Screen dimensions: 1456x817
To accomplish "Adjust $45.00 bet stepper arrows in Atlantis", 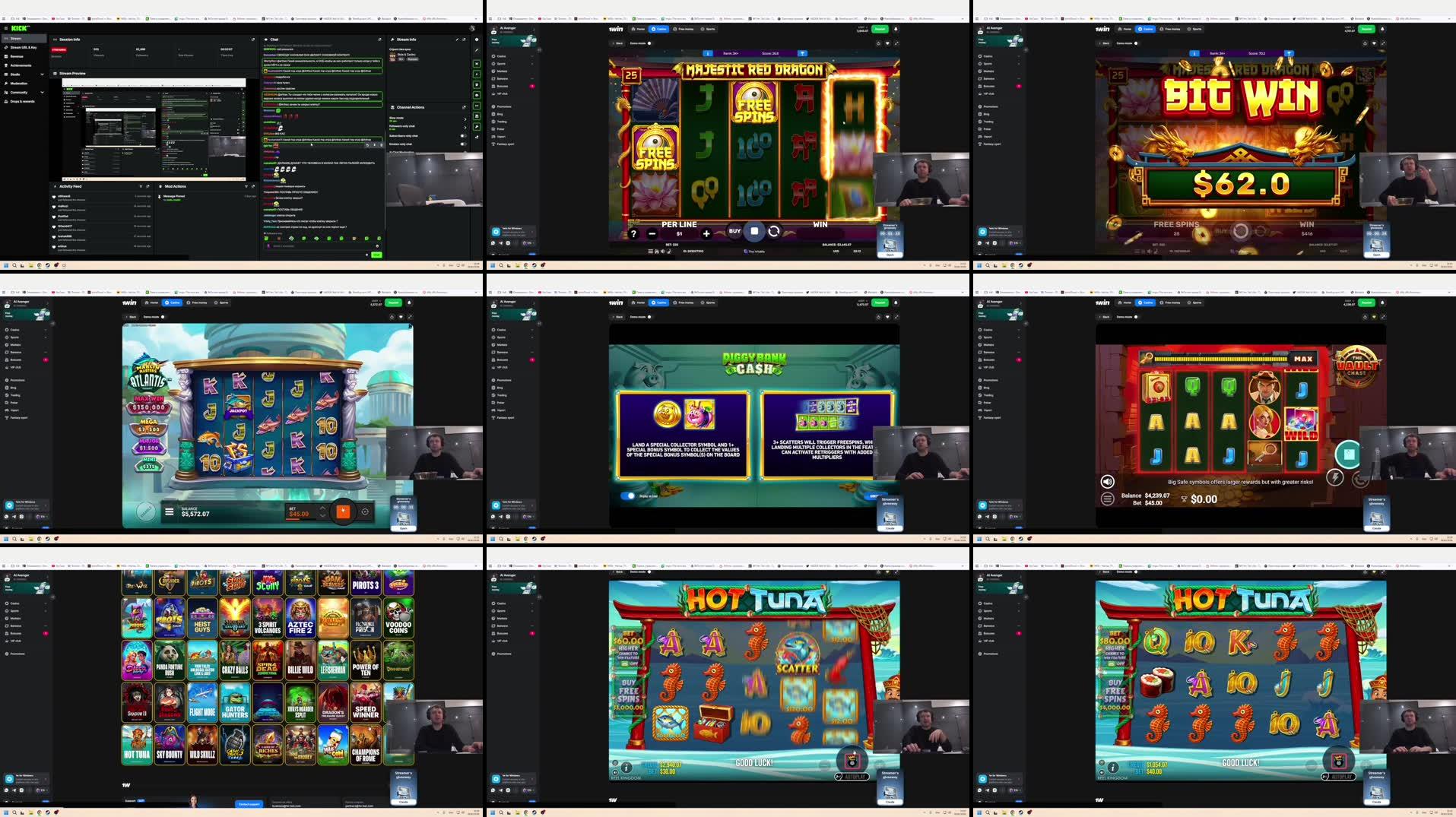I will pos(322,511).
